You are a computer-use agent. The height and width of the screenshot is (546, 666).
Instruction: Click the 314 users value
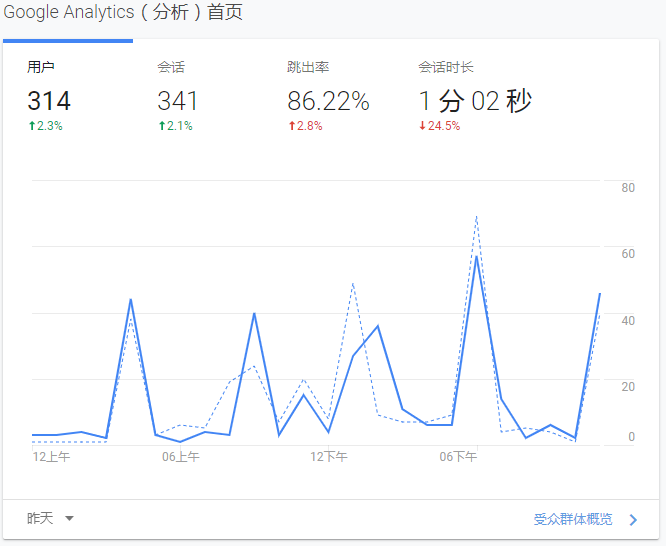(49, 101)
